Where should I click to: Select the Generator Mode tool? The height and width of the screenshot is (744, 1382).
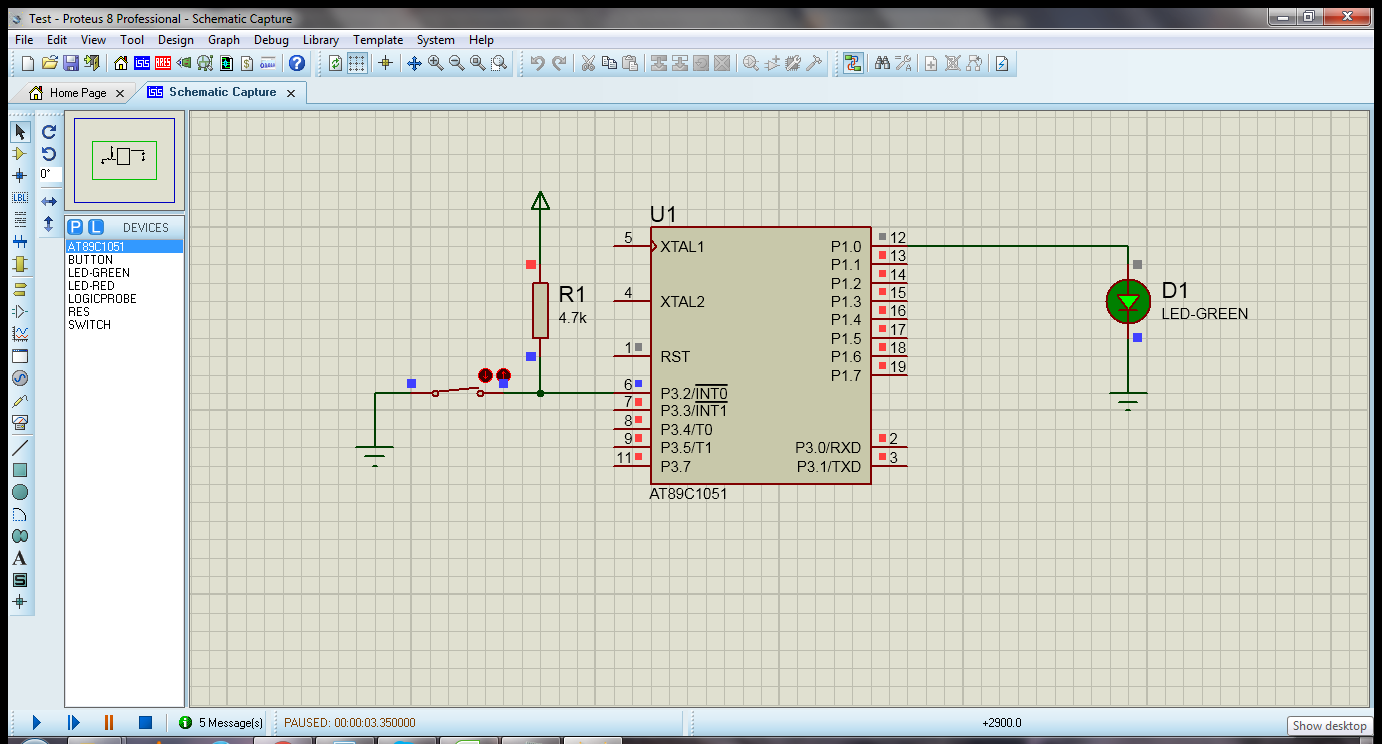(20, 378)
